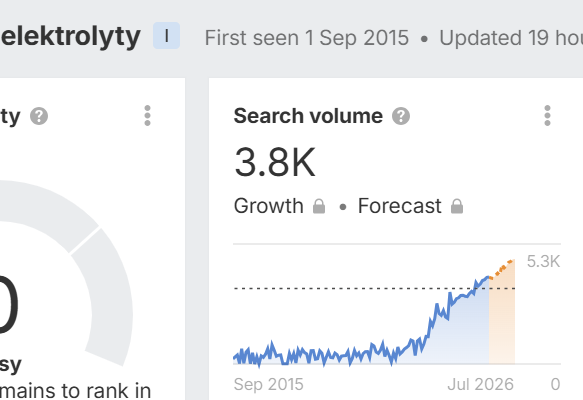Click the orange forecast area in chart
The width and height of the screenshot is (583, 400).
click(502, 320)
